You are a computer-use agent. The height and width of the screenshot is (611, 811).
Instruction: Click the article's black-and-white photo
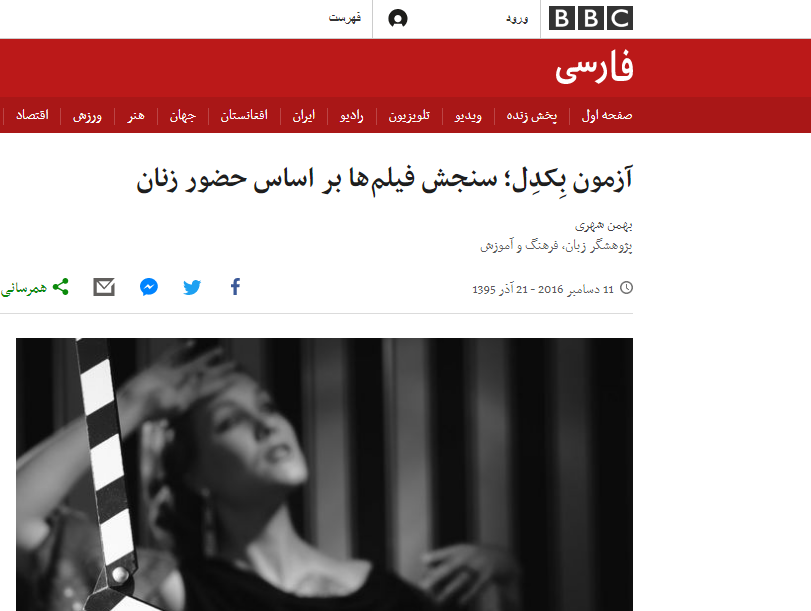click(x=324, y=474)
